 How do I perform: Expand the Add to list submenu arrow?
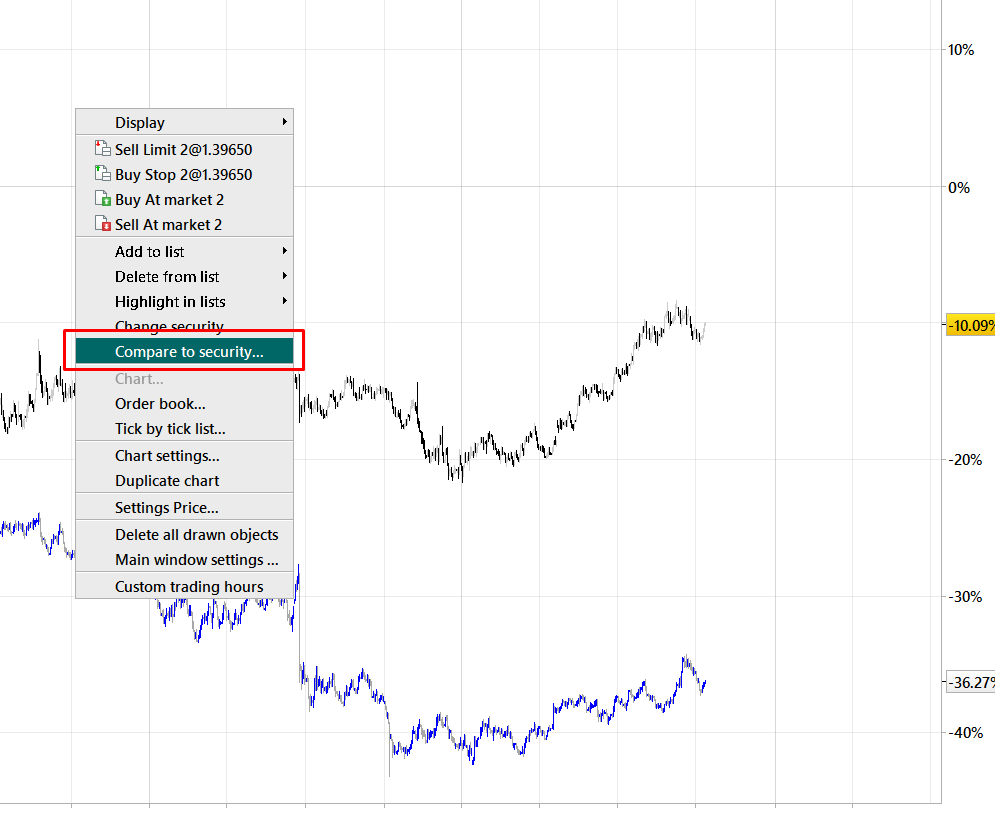coord(285,251)
